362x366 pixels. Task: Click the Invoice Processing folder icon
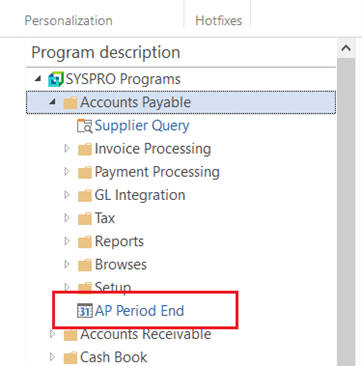[85, 149]
